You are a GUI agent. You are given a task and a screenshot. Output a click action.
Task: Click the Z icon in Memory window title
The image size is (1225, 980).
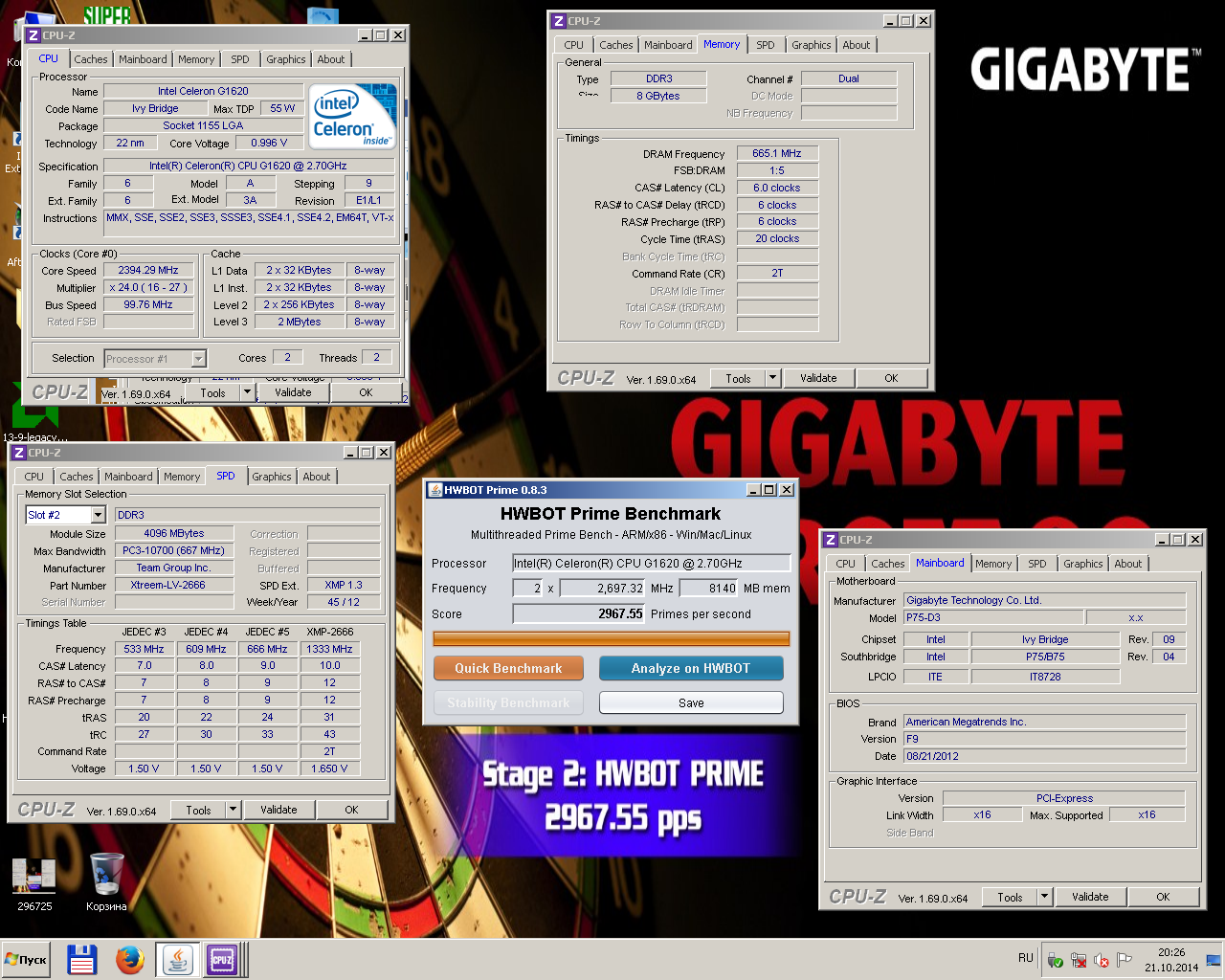(559, 20)
